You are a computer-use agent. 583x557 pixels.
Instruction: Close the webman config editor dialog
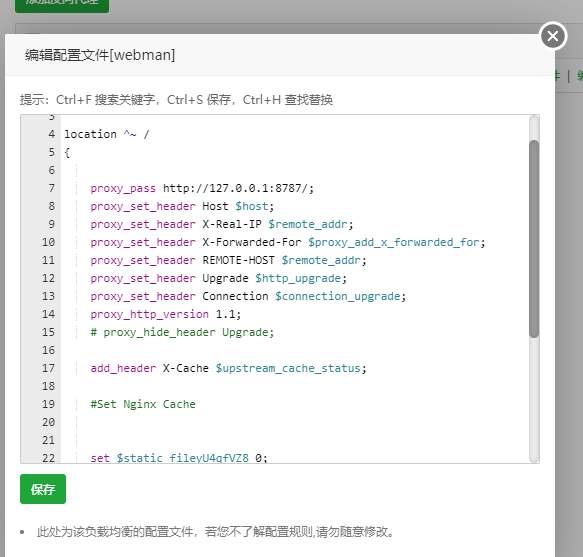pos(553,36)
